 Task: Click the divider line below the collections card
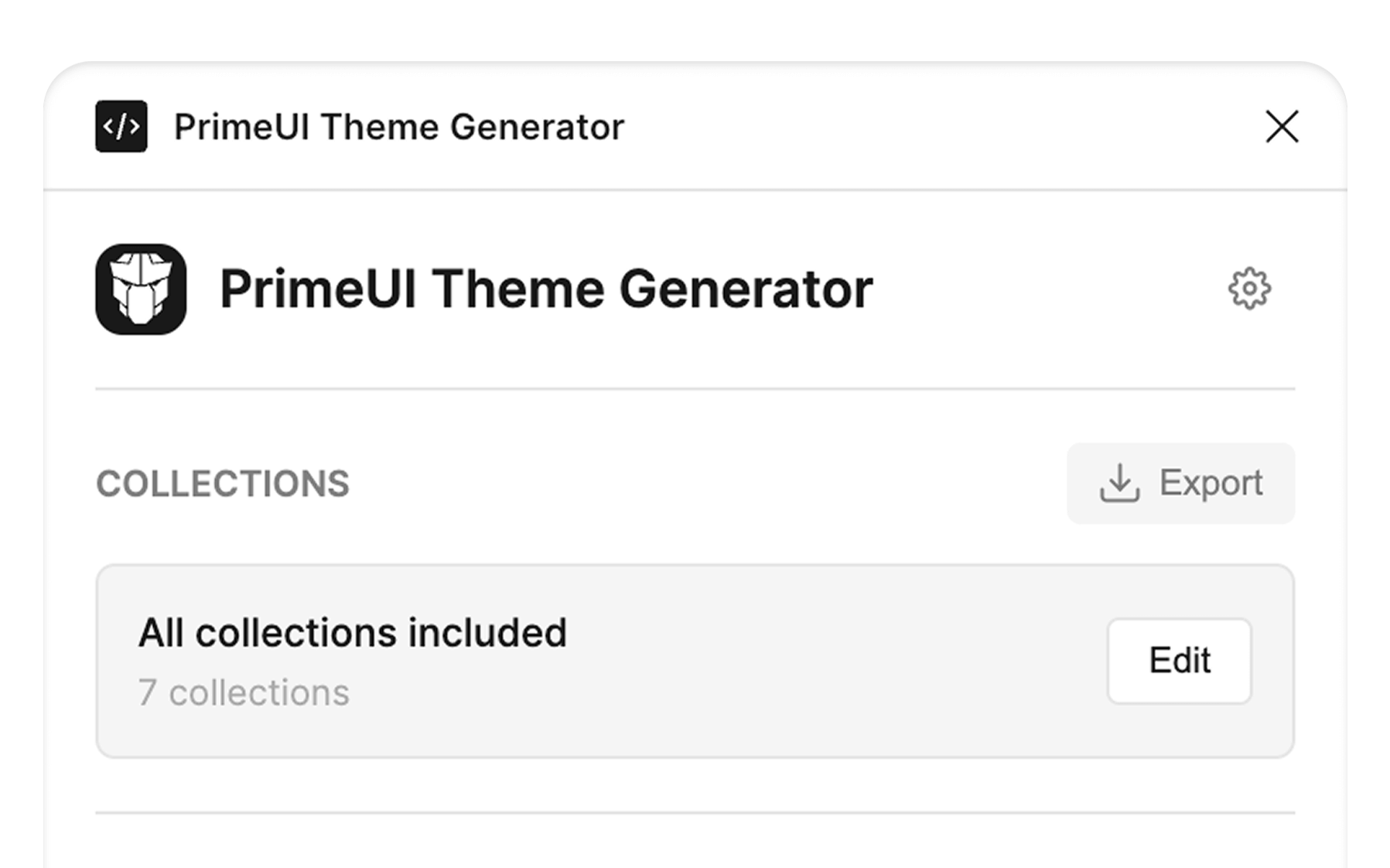click(695, 812)
